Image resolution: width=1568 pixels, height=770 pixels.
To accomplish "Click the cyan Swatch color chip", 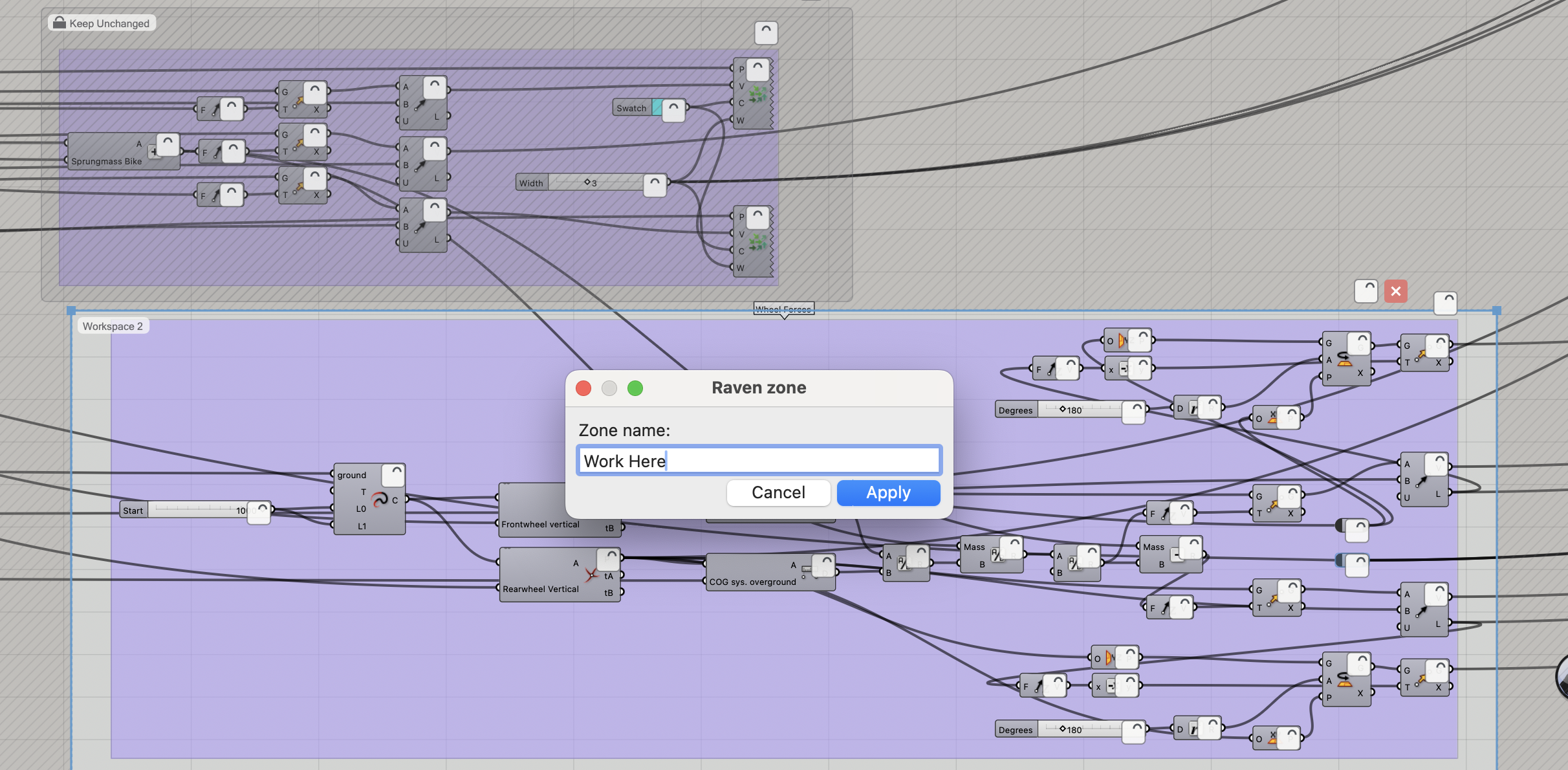I will pyautogui.click(x=657, y=108).
